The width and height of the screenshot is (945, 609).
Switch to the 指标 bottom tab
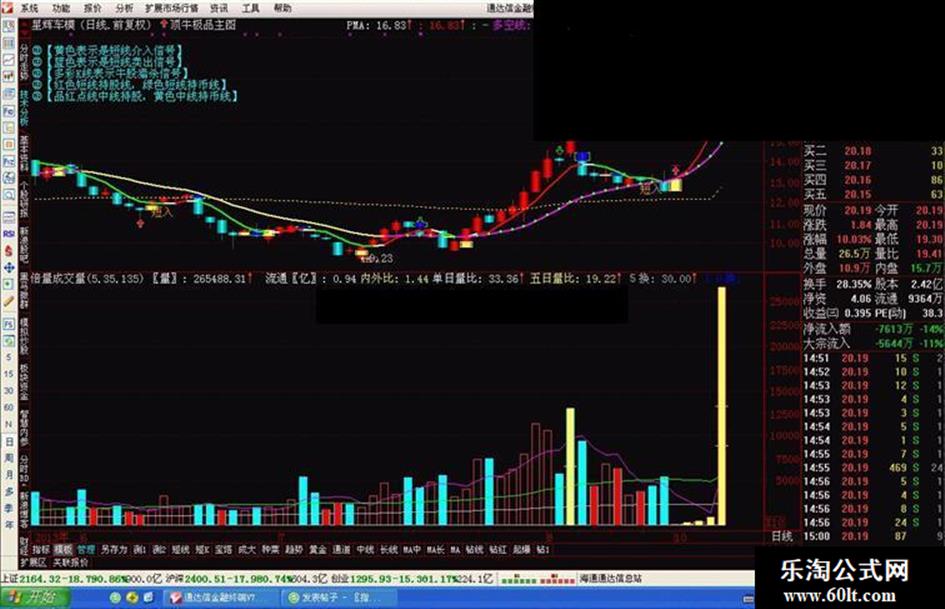tap(41, 550)
